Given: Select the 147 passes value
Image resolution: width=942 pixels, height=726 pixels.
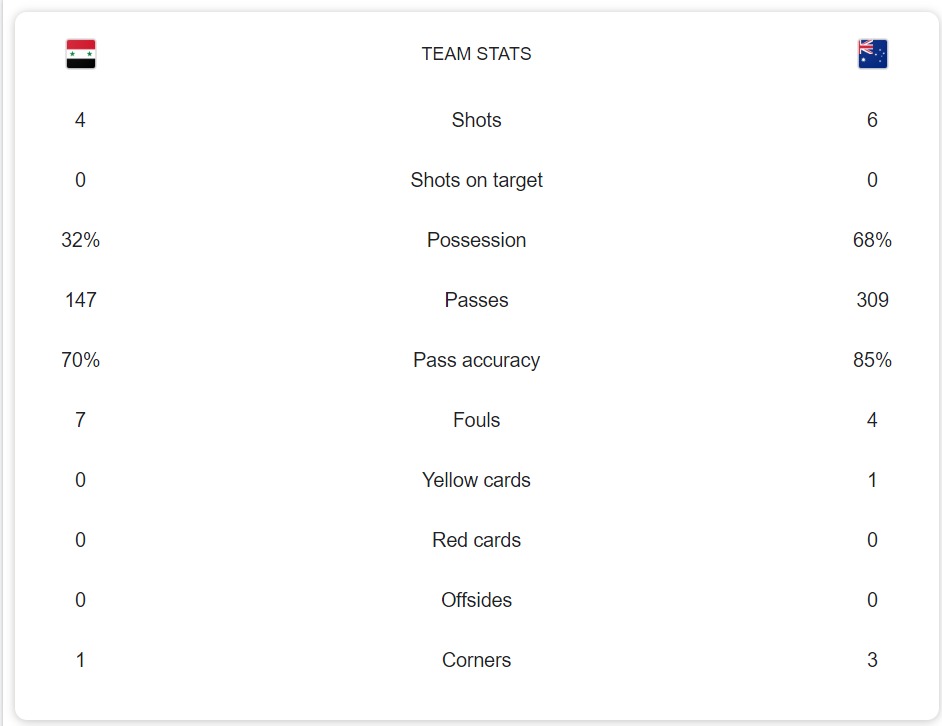Looking at the screenshot, I should [80, 300].
